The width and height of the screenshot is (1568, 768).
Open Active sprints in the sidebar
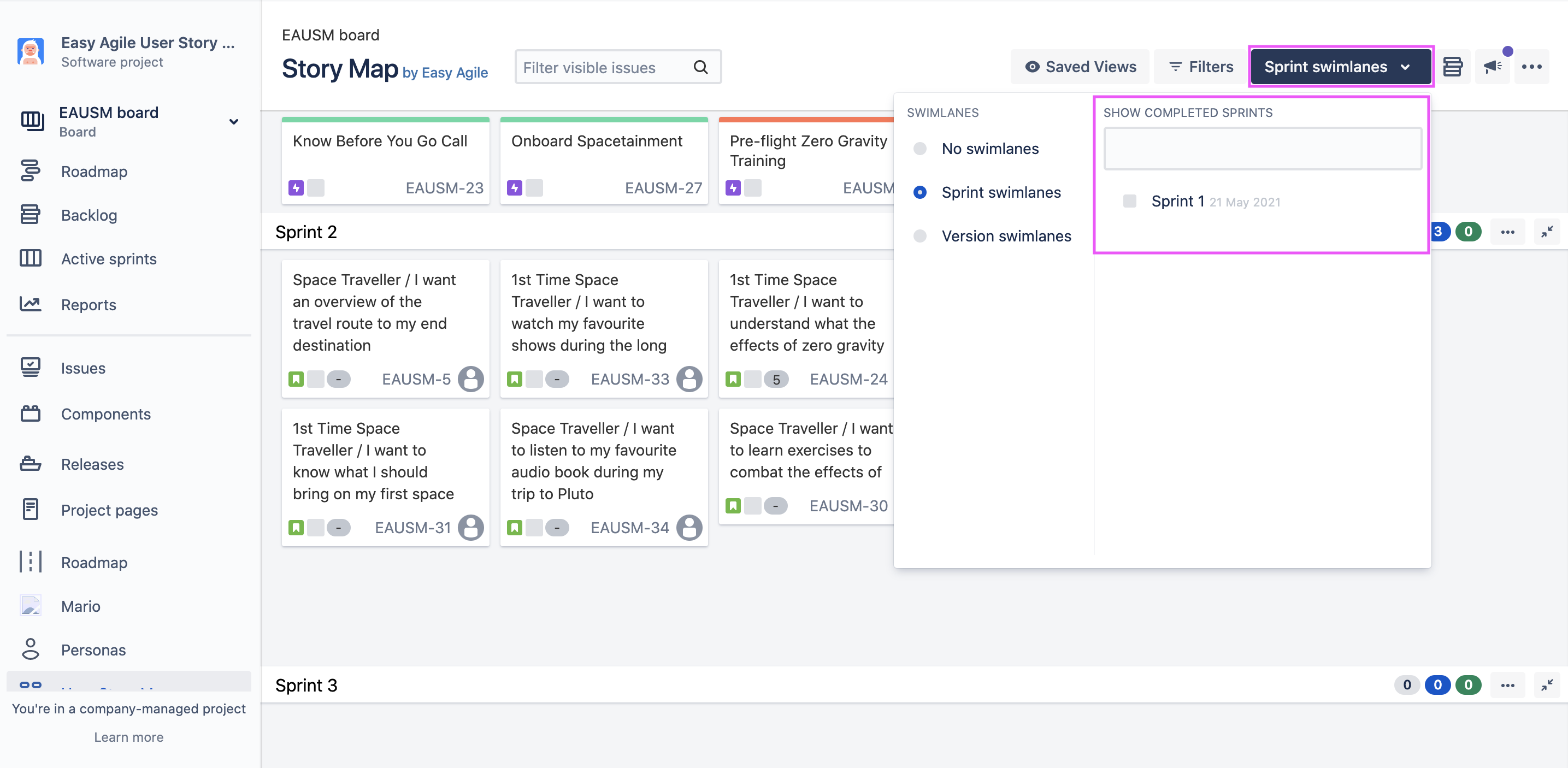108,258
